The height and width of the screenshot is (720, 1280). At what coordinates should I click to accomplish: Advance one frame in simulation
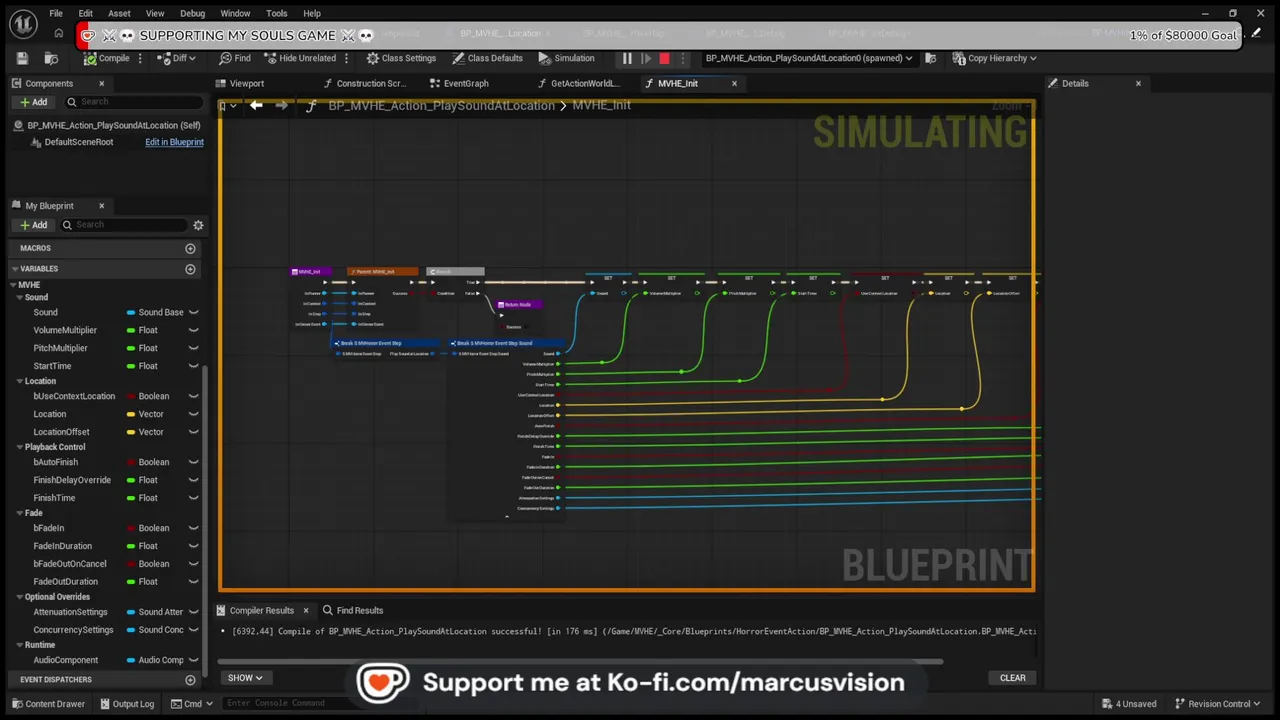point(646,58)
